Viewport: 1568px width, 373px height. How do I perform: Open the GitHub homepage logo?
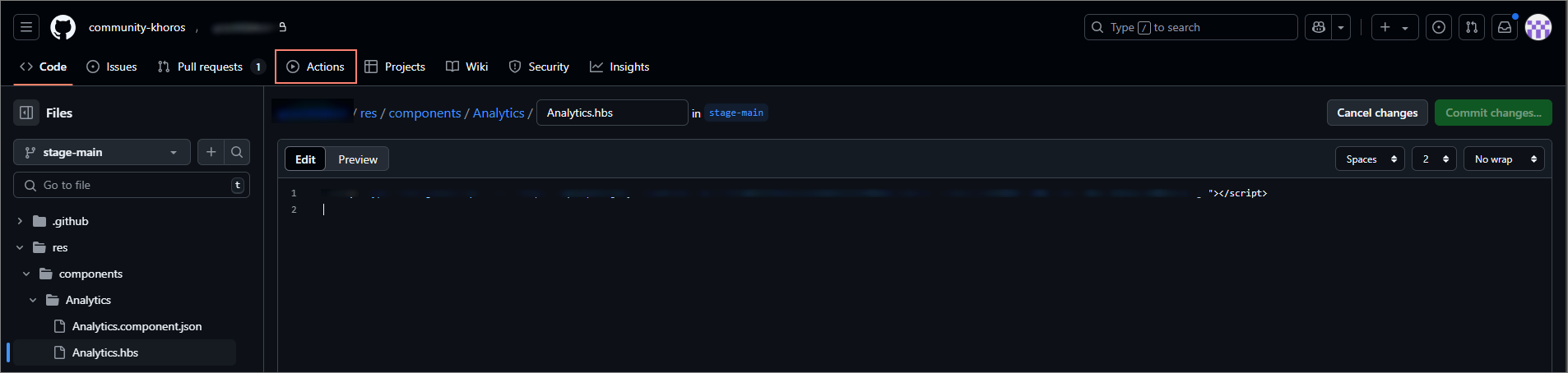[63, 27]
